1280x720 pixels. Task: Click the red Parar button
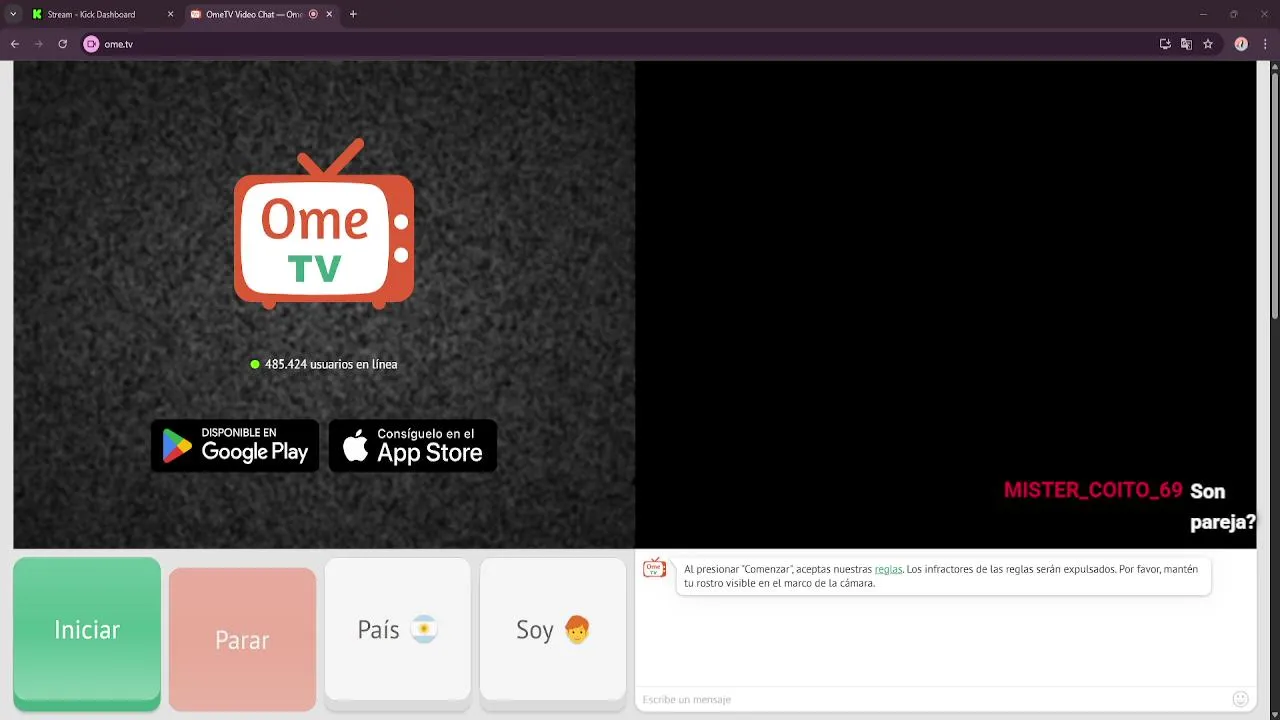pyautogui.click(x=242, y=640)
